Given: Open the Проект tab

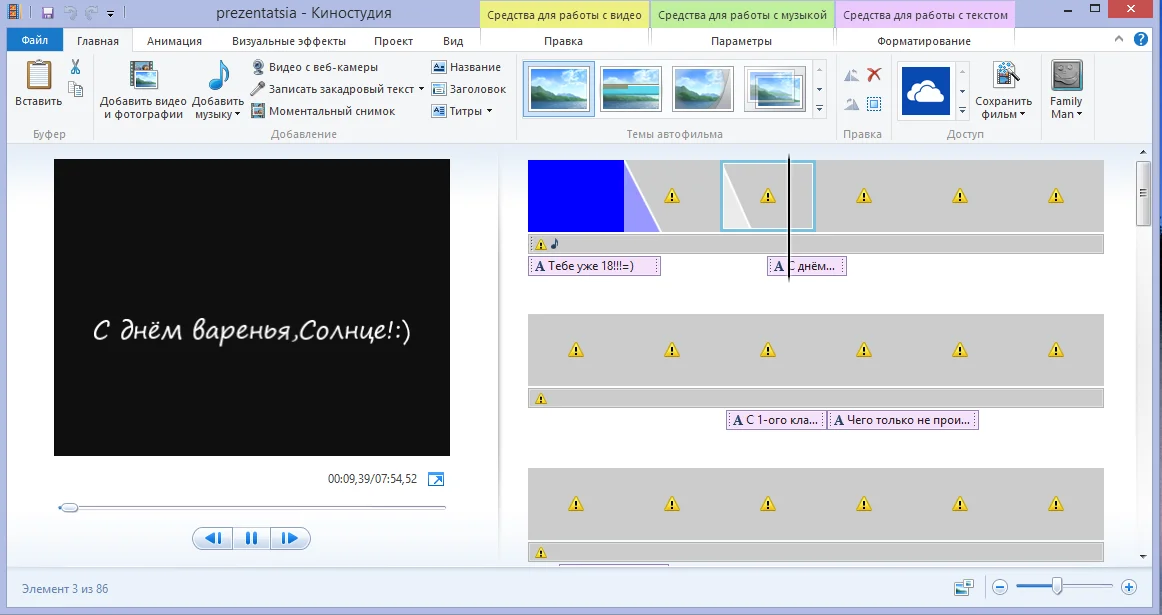Looking at the screenshot, I should [394, 41].
